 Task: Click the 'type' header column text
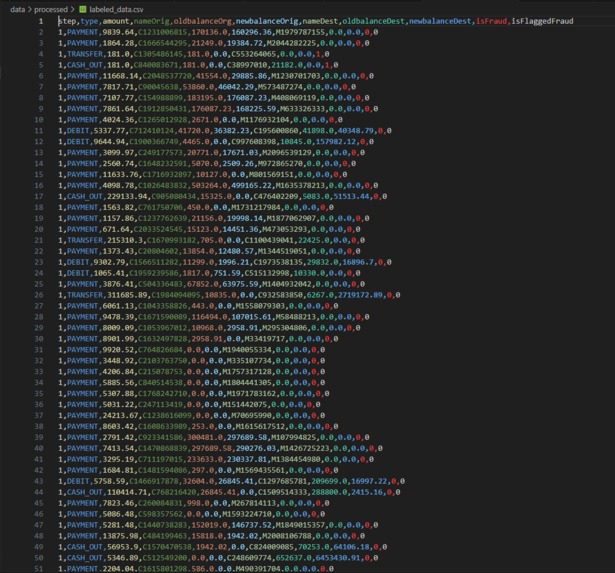(x=89, y=21)
